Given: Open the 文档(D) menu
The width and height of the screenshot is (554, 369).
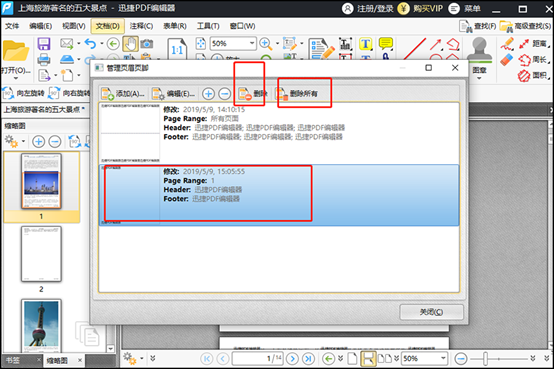Looking at the screenshot, I should pos(108,26).
